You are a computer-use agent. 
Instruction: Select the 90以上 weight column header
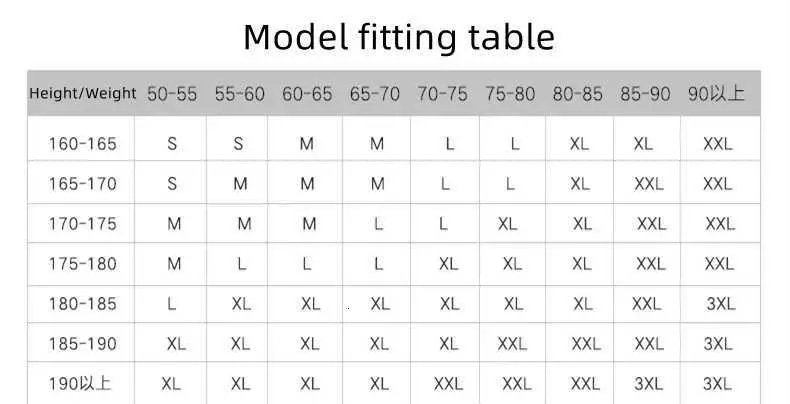pyautogui.click(x=716, y=94)
